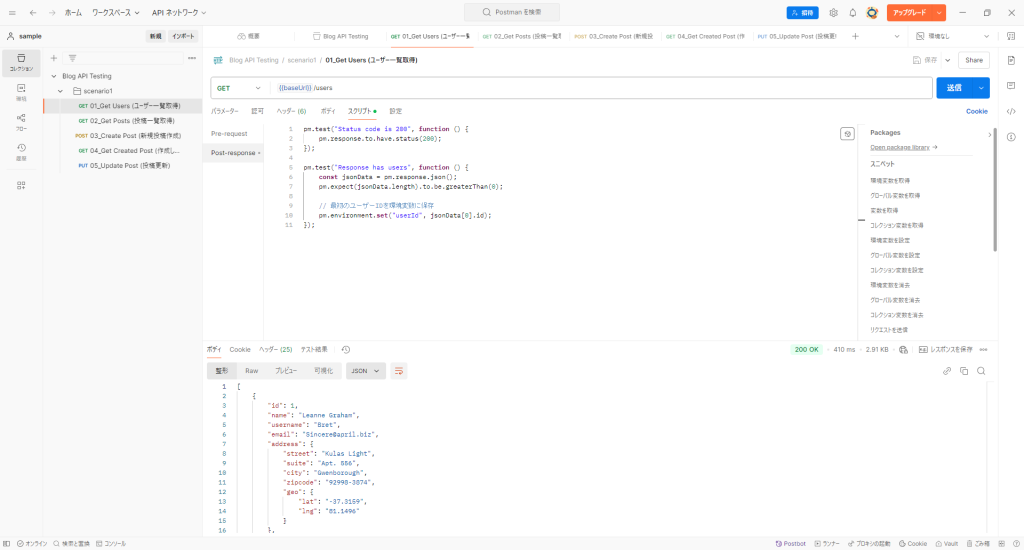Switch to the ボディ request tab

328,111
